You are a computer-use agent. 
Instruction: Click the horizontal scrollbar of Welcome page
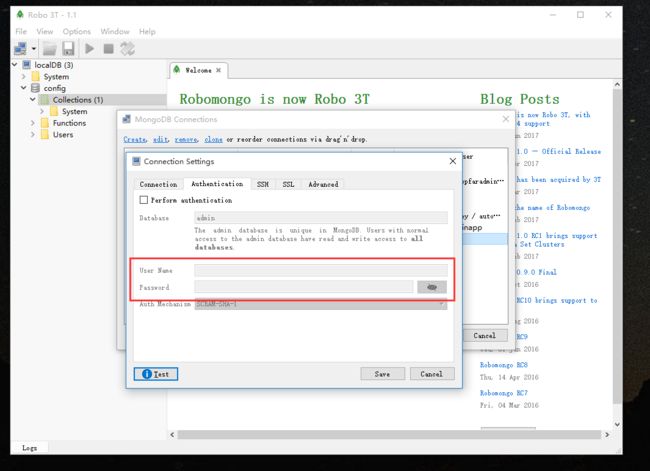[x=389, y=435]
